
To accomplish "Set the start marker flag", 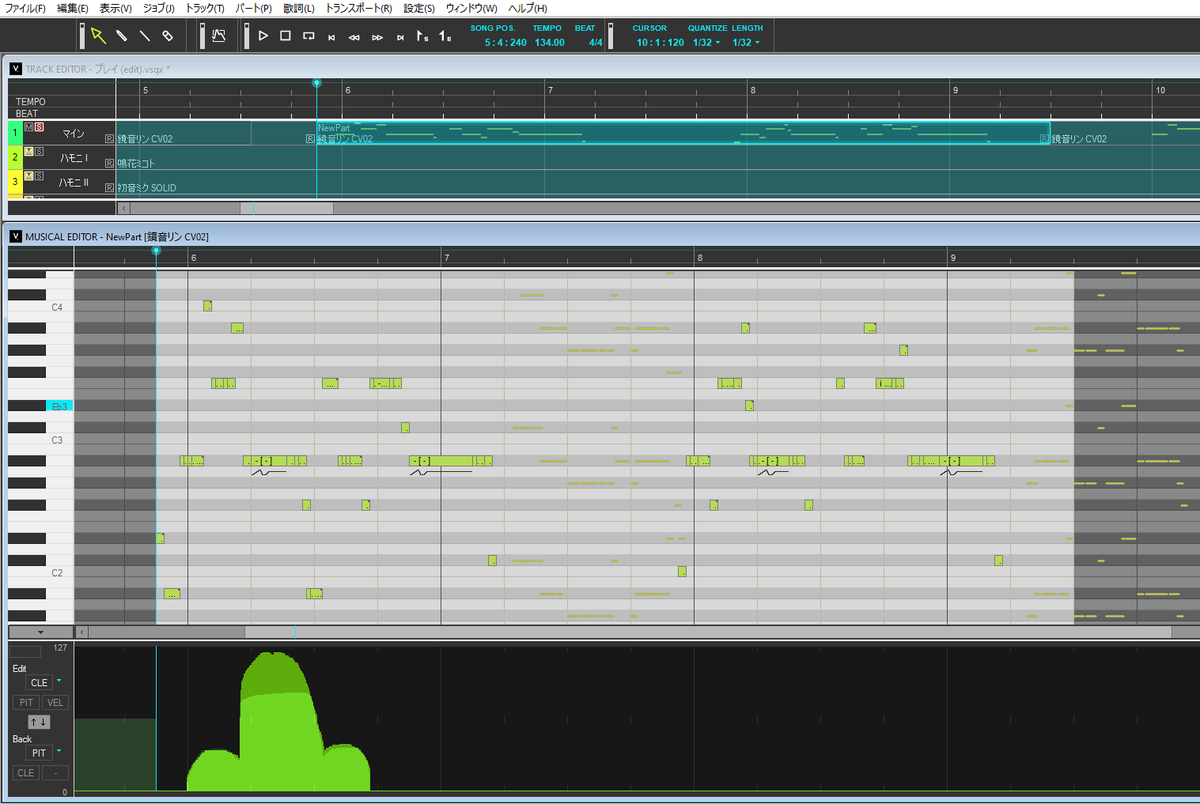I will tap(423, 36).
